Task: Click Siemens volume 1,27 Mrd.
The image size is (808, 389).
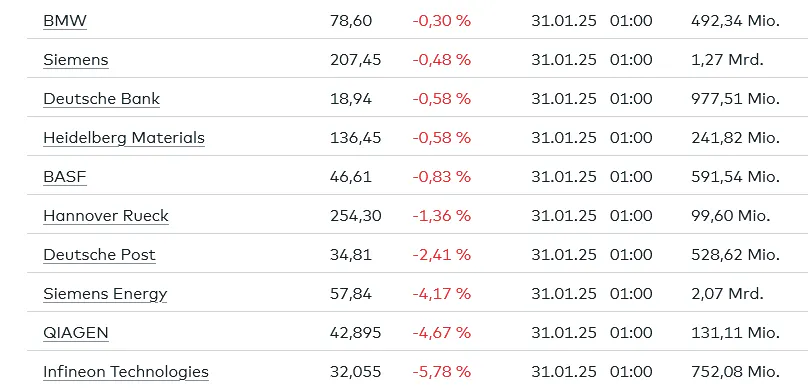Action: (727, 60)
